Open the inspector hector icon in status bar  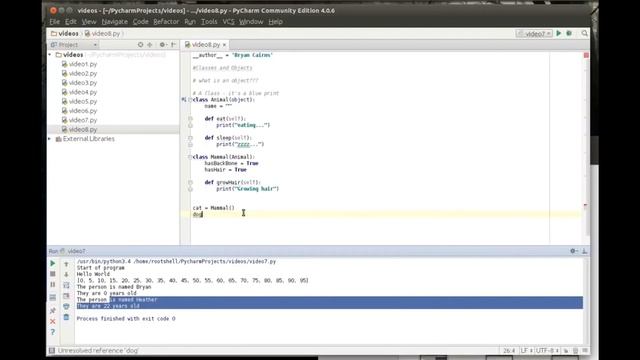point(576,351)
